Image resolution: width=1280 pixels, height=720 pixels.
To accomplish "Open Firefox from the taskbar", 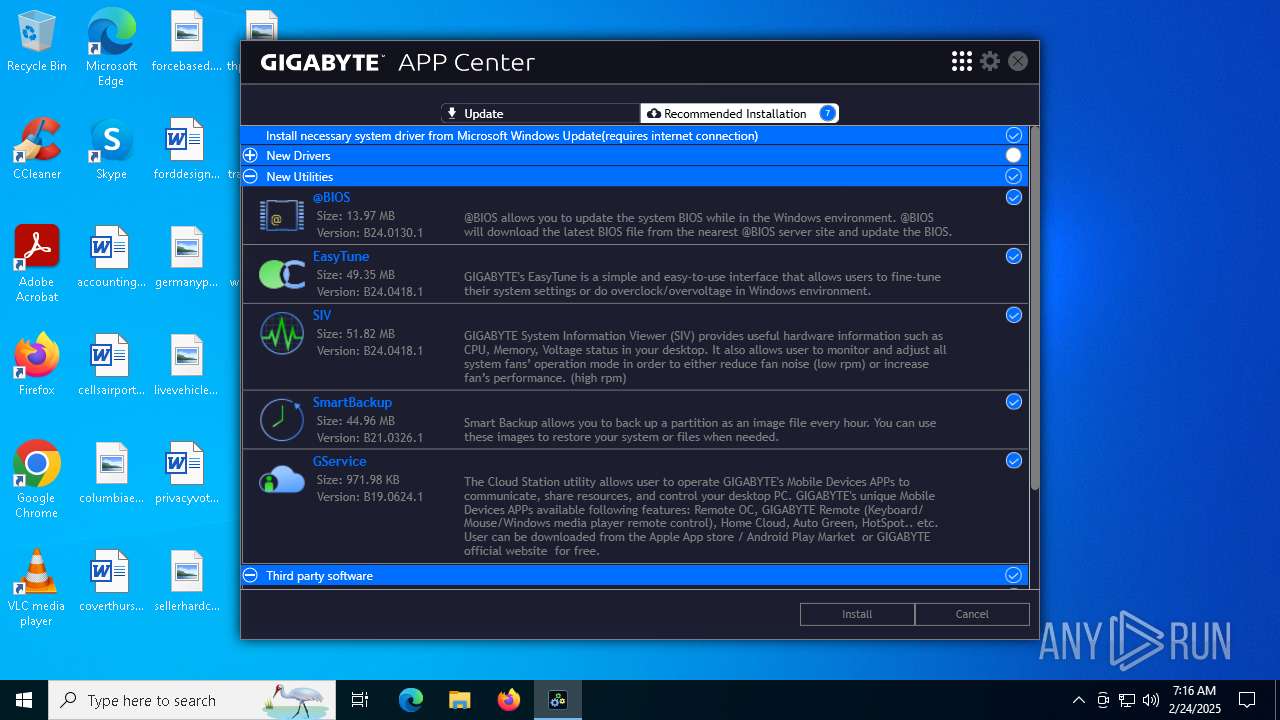I will pyautogui.click(x=508, y=700).
